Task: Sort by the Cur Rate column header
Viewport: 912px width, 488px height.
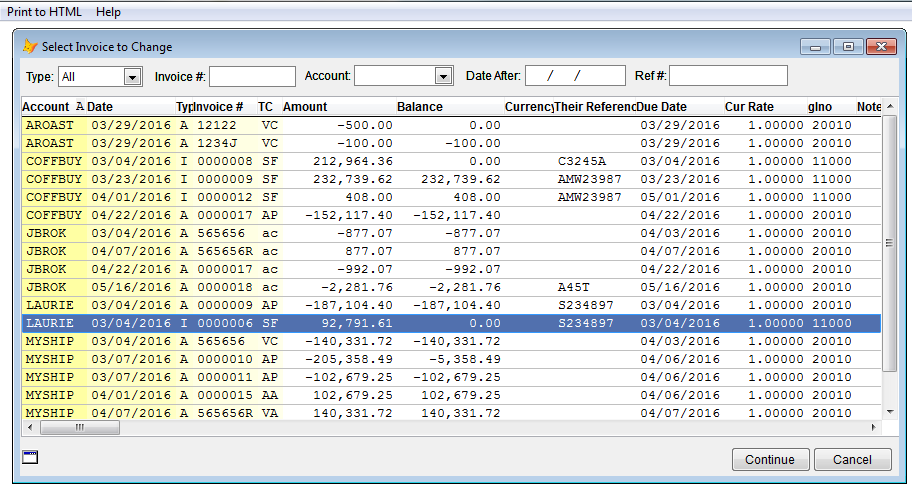Action: click(765, 107)
